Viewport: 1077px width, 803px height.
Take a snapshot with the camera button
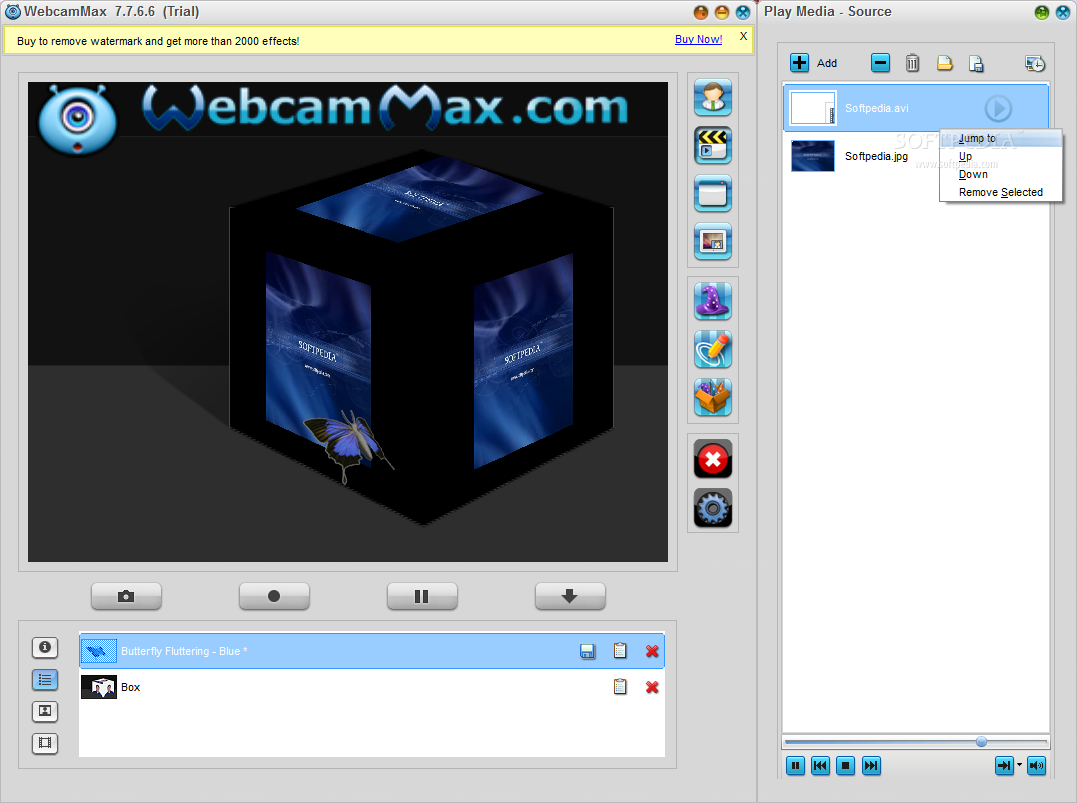(126, 596)
